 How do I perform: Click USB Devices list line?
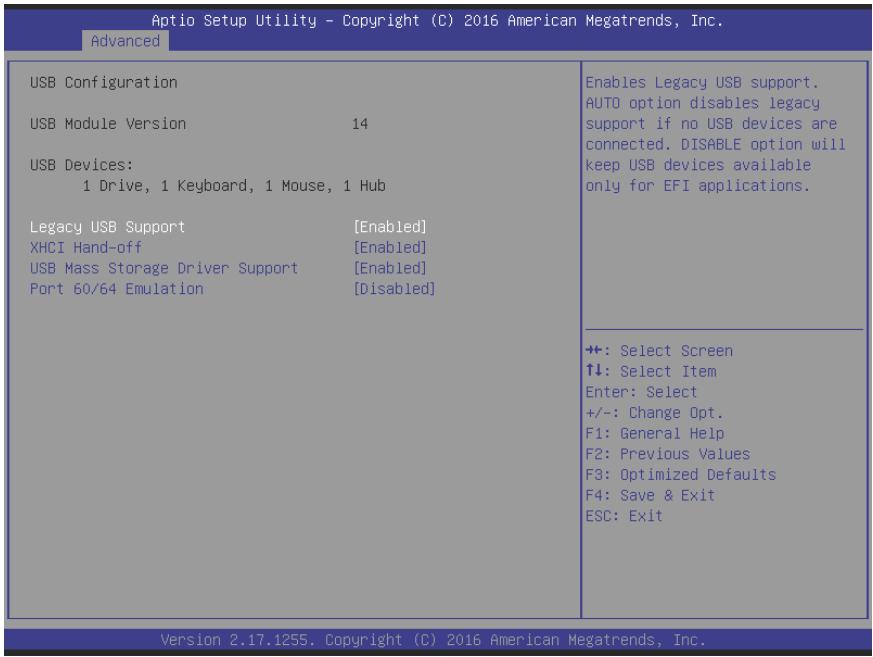[x=234, y=185]
